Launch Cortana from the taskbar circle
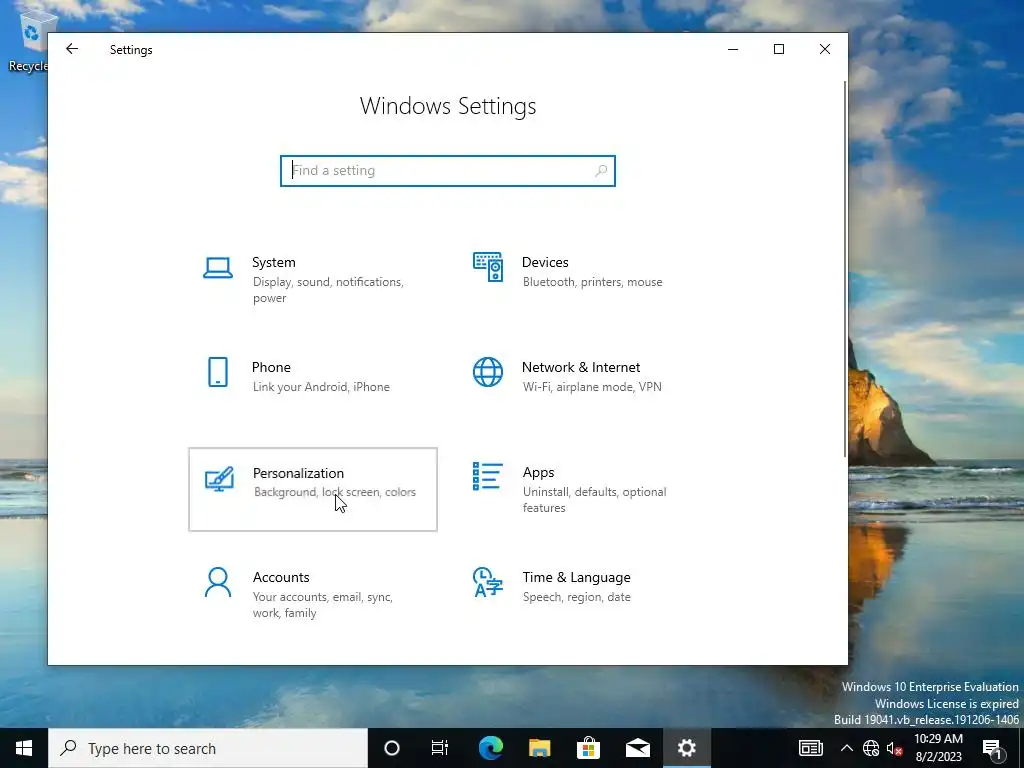The height and width of the screenshot is (768, 1024). point(392,748)
